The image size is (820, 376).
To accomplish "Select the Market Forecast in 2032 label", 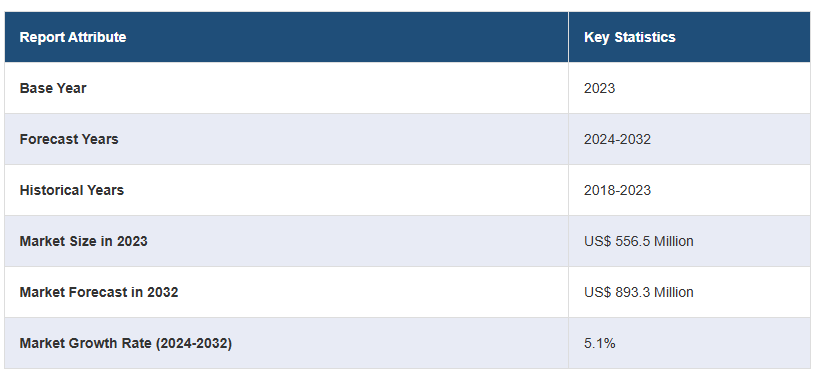I will click(x=99, y=292).
